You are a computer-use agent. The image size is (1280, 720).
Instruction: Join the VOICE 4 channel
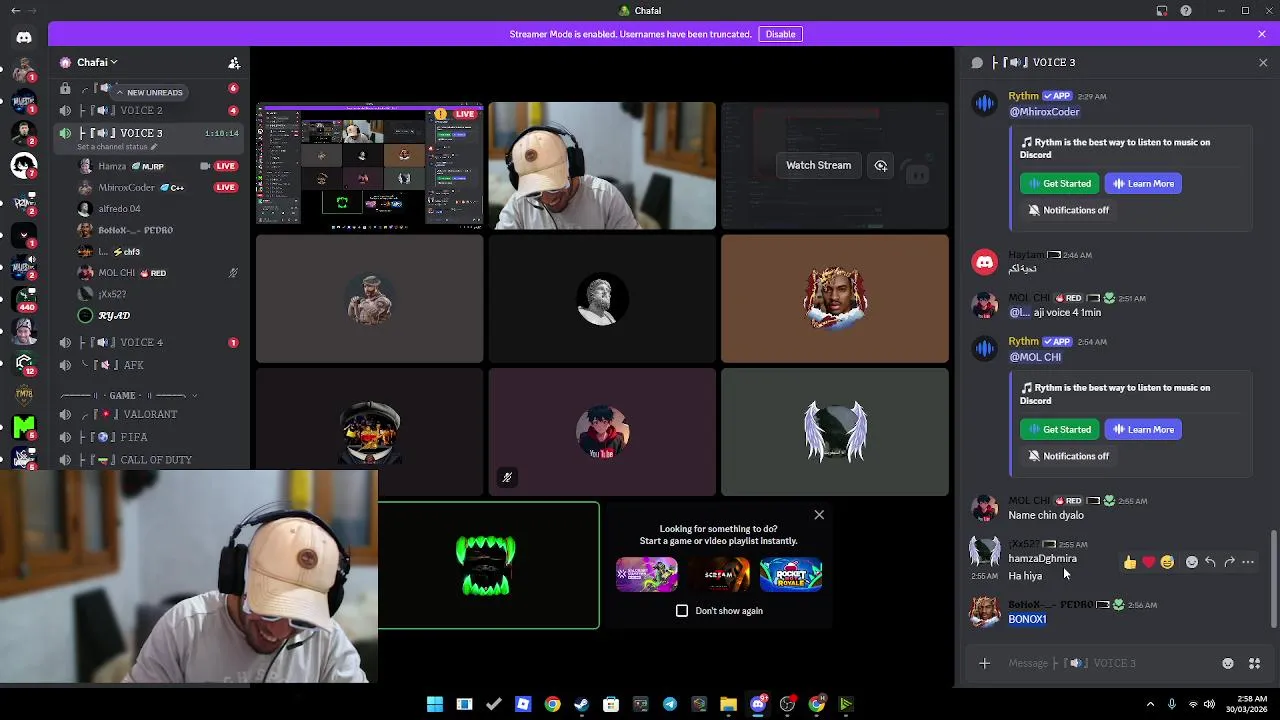tap(150, 342)
